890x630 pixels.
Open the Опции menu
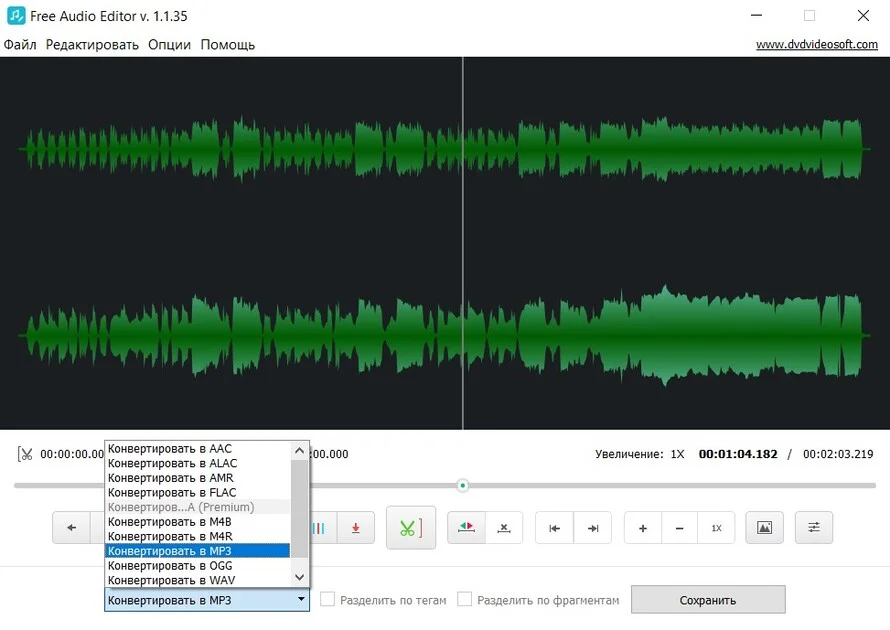tap(168, 44)
